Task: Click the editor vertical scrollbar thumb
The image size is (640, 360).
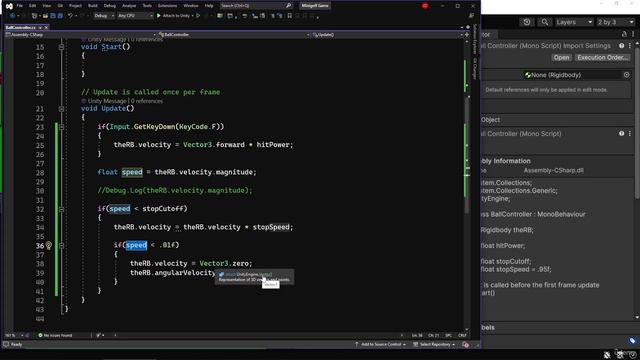Action: [x=467, y=155]
